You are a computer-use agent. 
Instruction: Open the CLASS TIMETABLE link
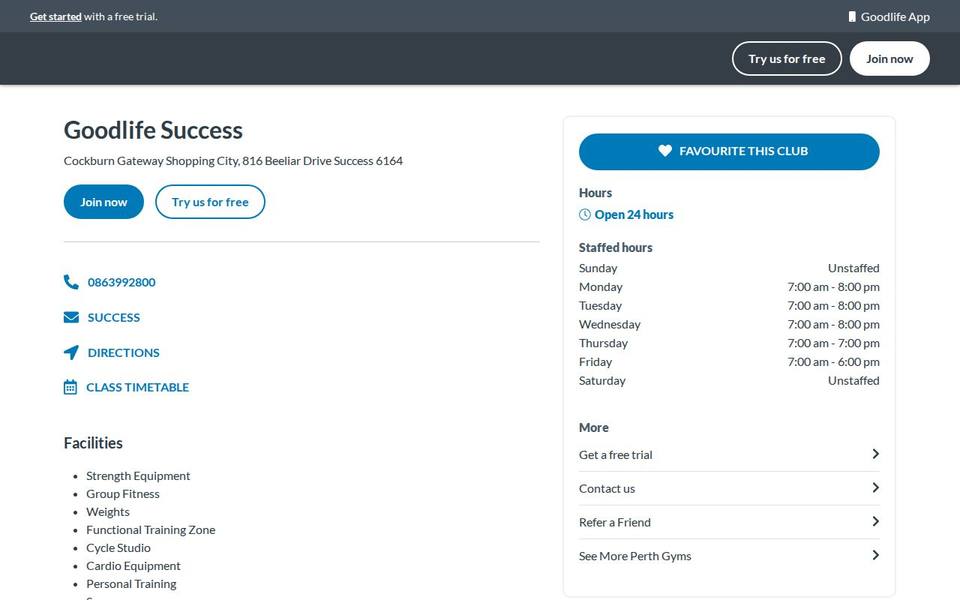pyautogui.click(x=138, y=387)
